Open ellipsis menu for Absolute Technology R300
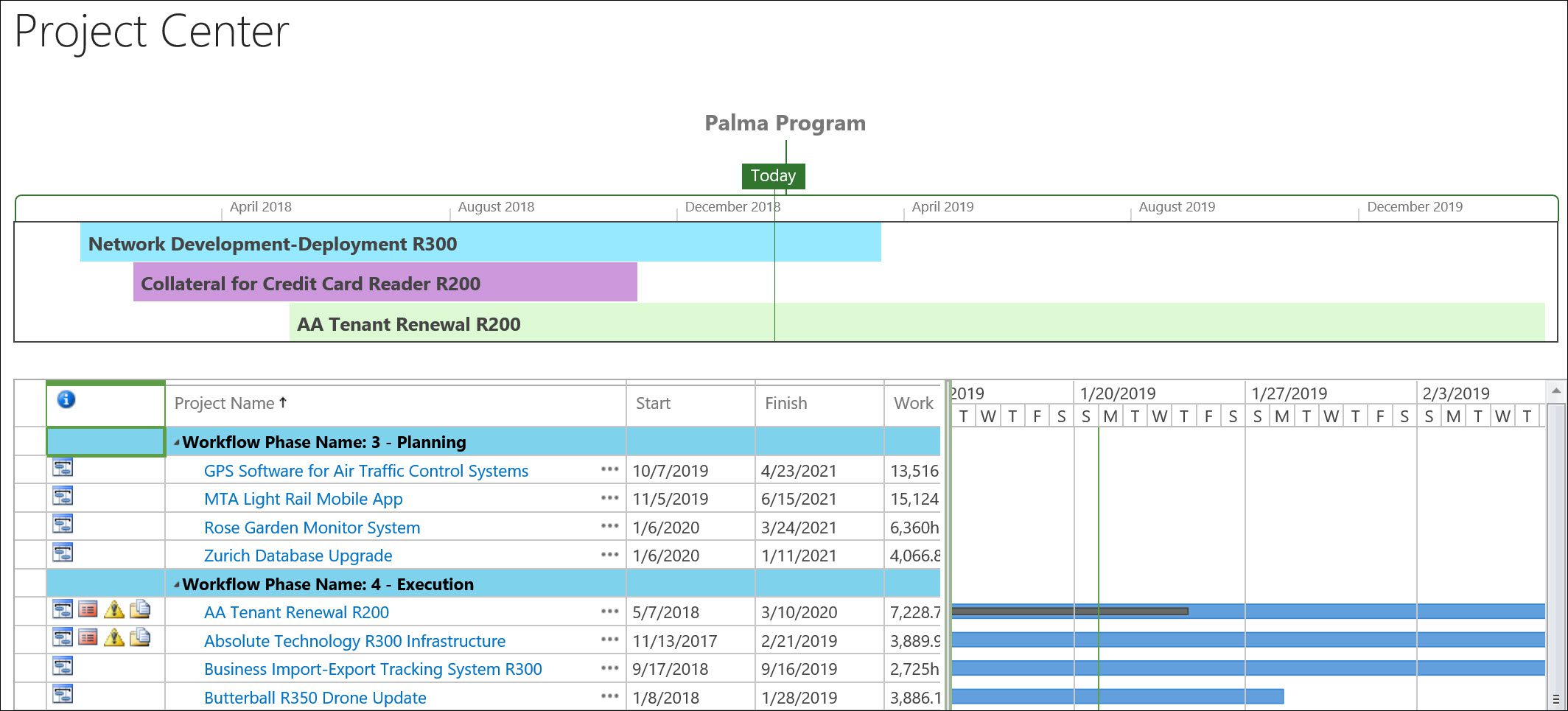The width and height of the screenshot is (1568, 711). pos(609,640)
